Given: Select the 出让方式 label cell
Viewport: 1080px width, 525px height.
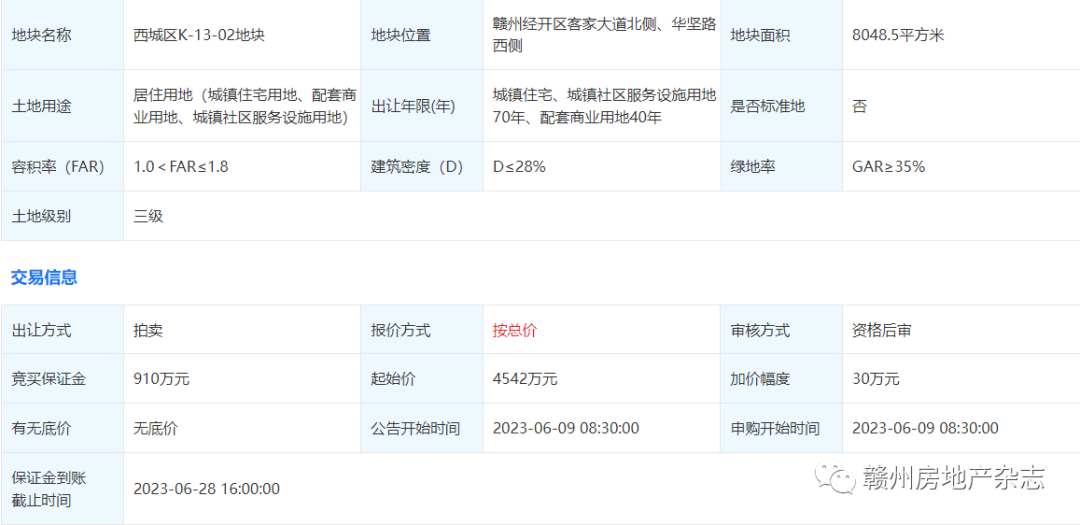Looking at the screenshot, I should point(63,330).
